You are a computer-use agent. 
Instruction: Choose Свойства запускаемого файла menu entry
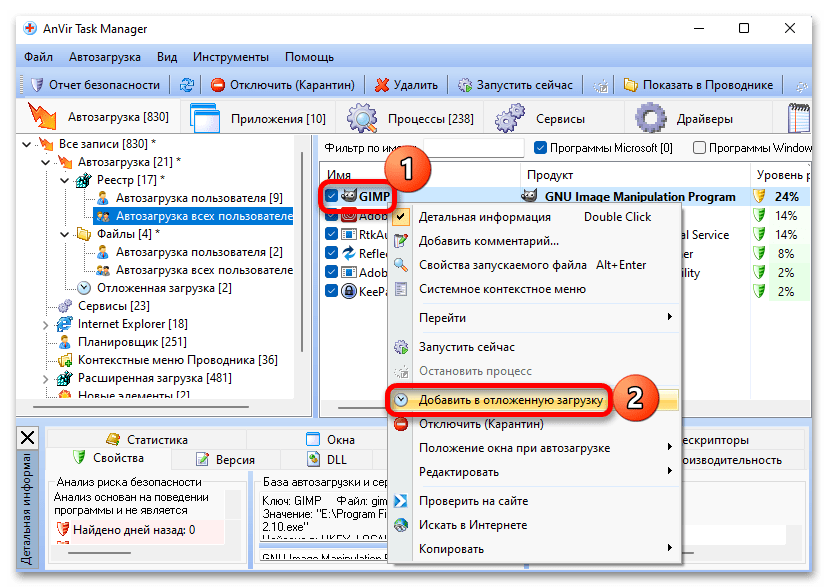point(533,265)
